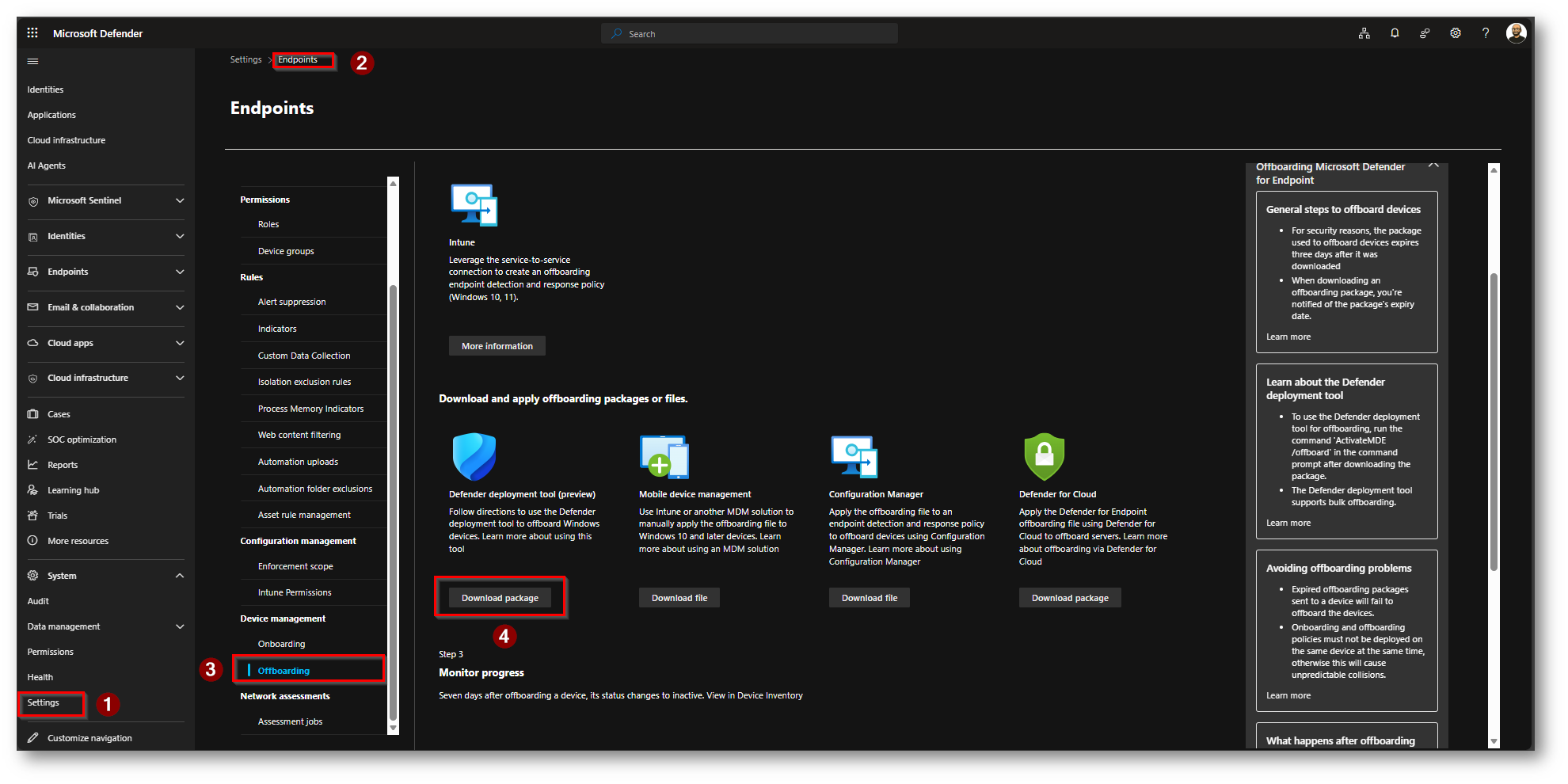Image resolution: width=1568 pixels, height=784 pixels.
Task: Click the Mobile device management icon
Action: 664,457
